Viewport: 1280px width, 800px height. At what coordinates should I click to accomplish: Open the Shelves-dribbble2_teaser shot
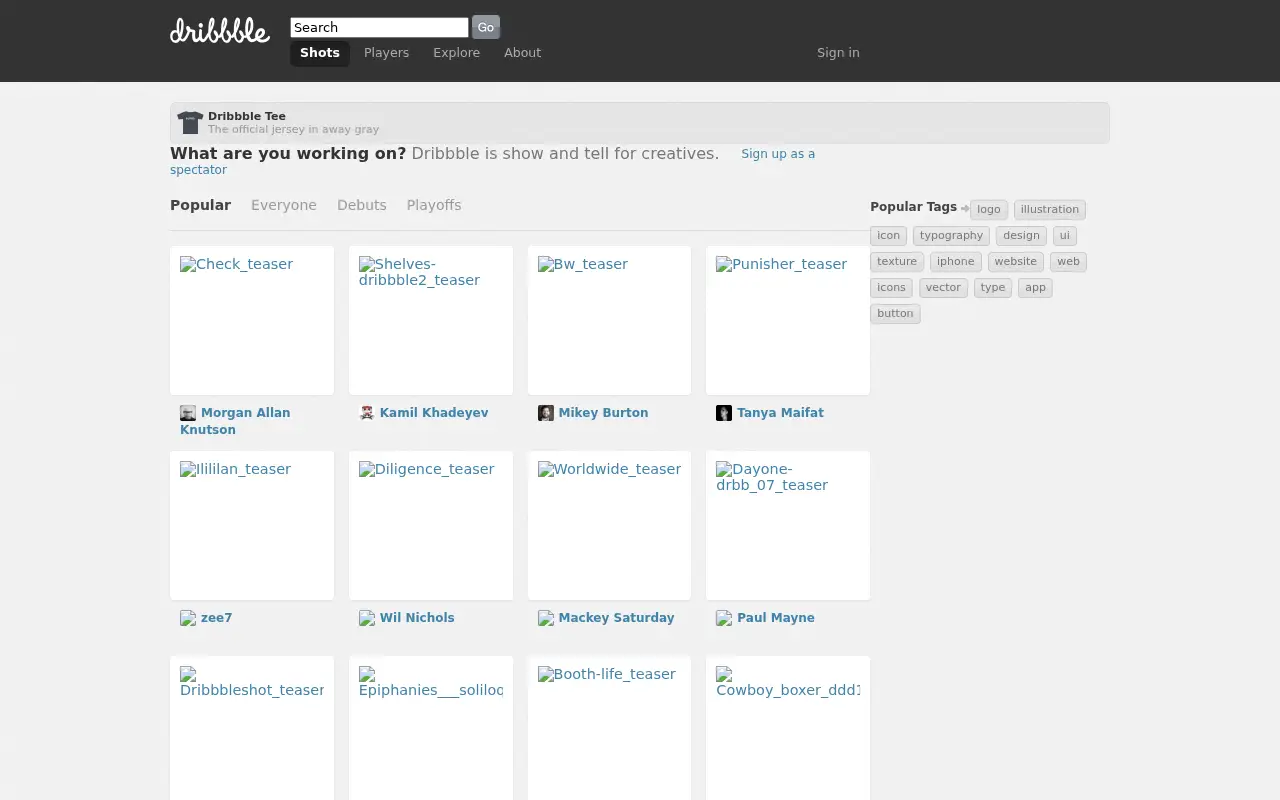(x=431, y=320)
